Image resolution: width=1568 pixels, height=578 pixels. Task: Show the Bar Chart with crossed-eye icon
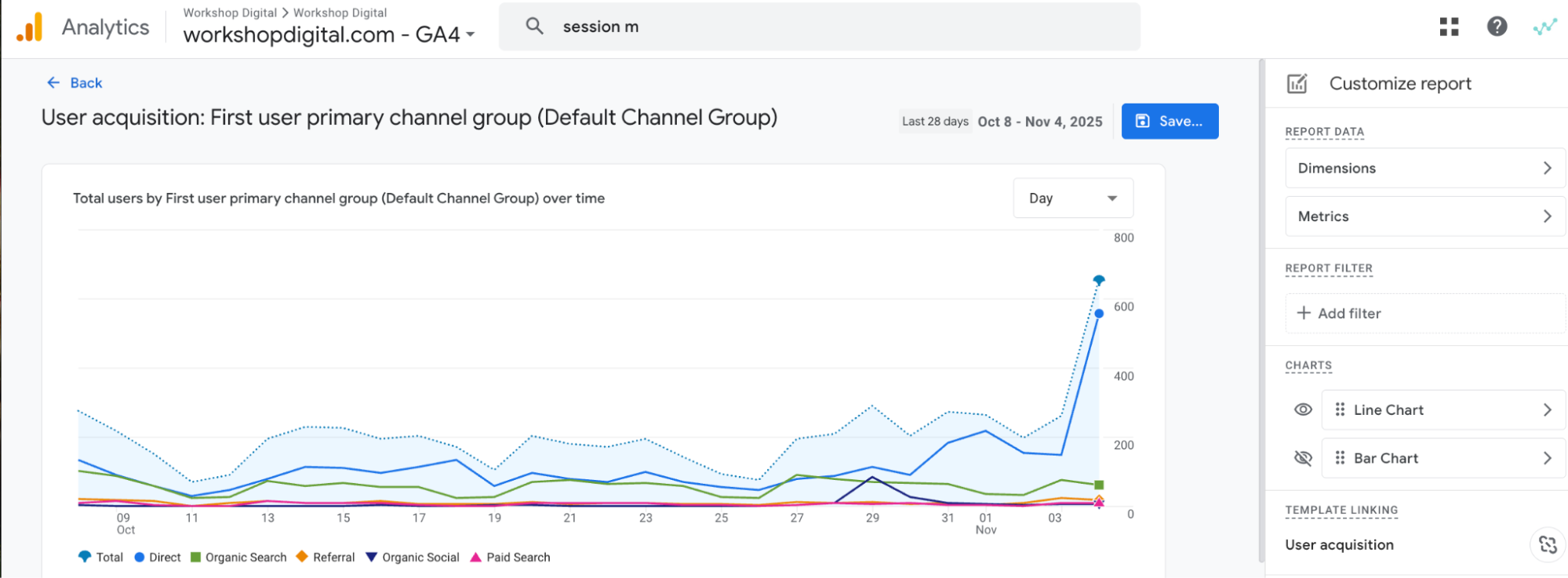[x=1303, y=458]
